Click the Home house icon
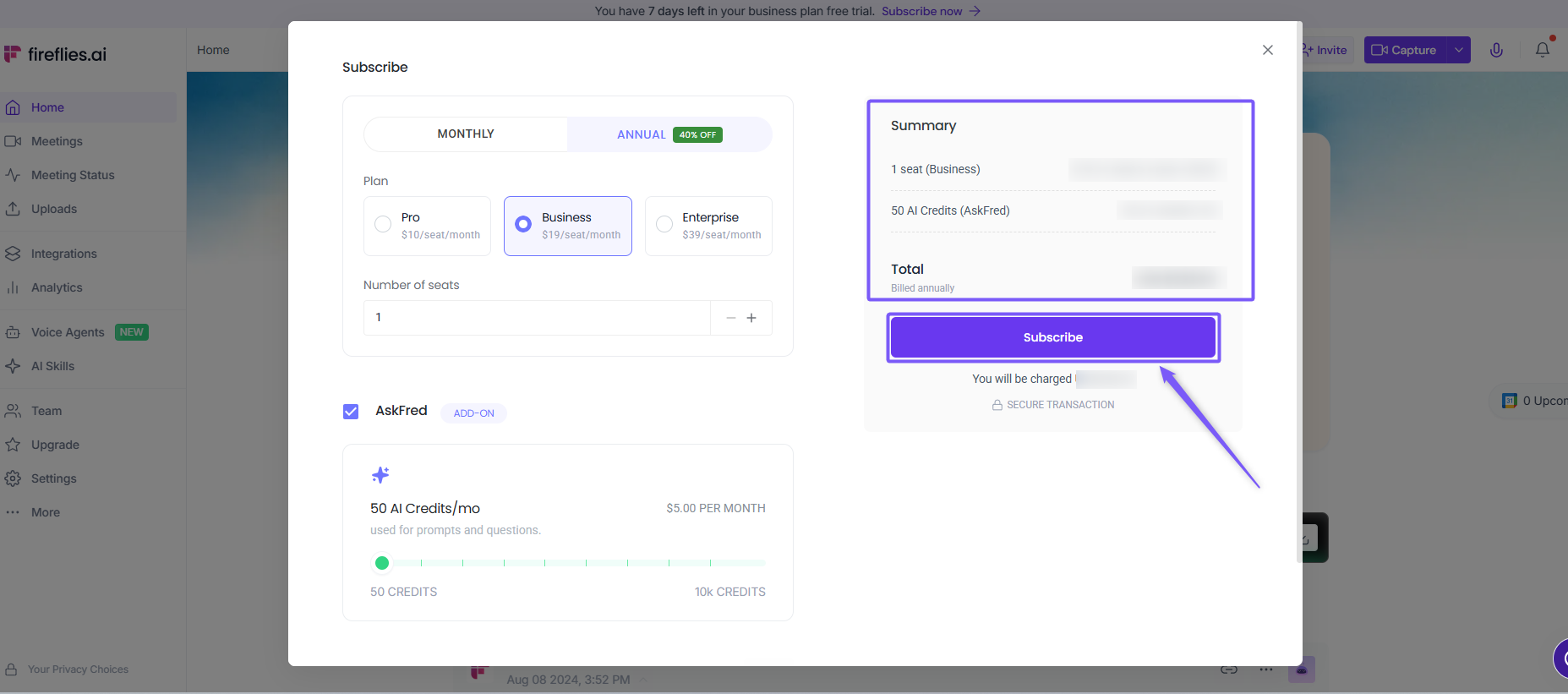Screen dimensions: 1568x694 pos(13,107)
